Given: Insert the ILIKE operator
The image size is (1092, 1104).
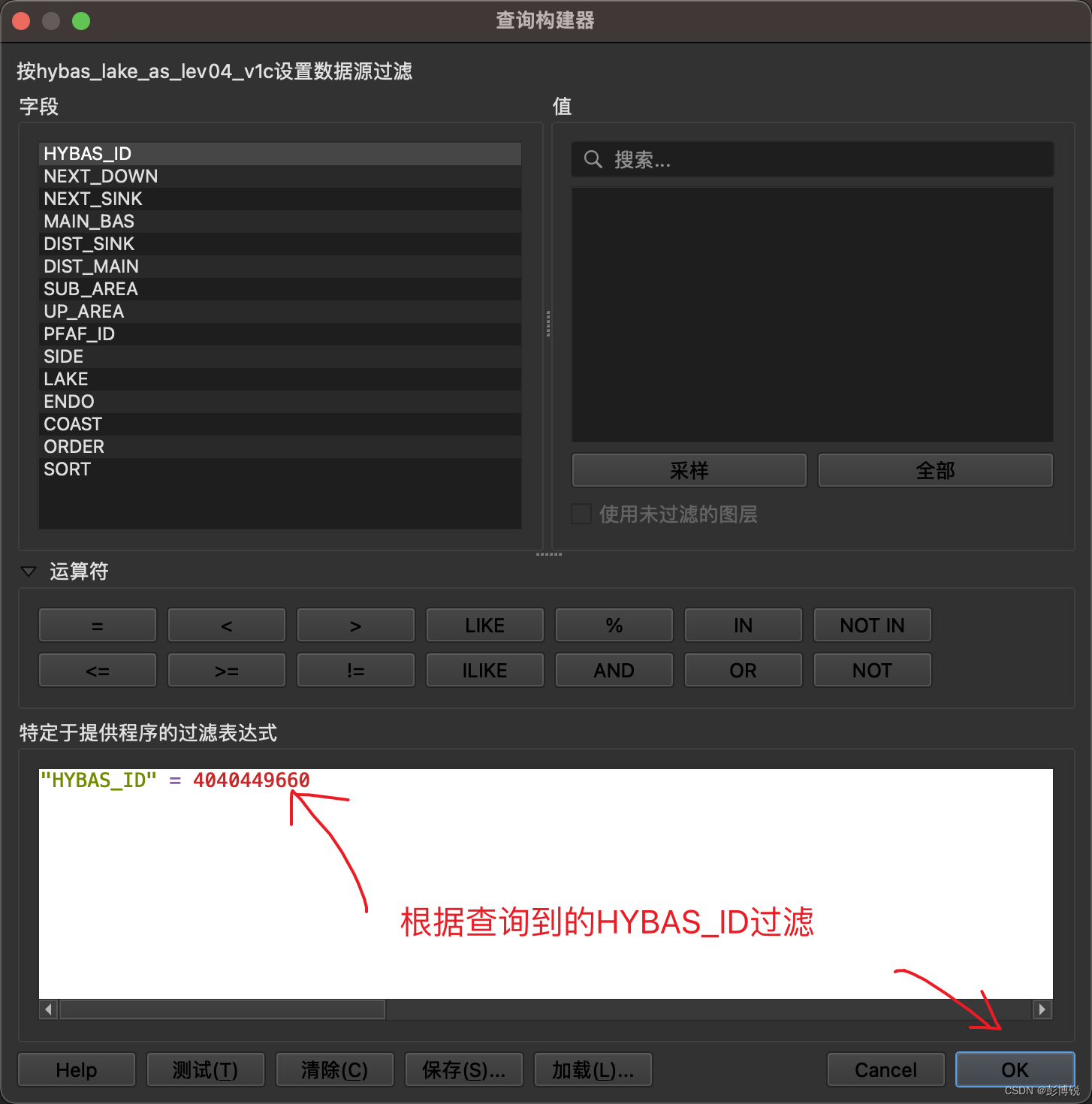Looking at the screenshot, I should tap(484, 669).
